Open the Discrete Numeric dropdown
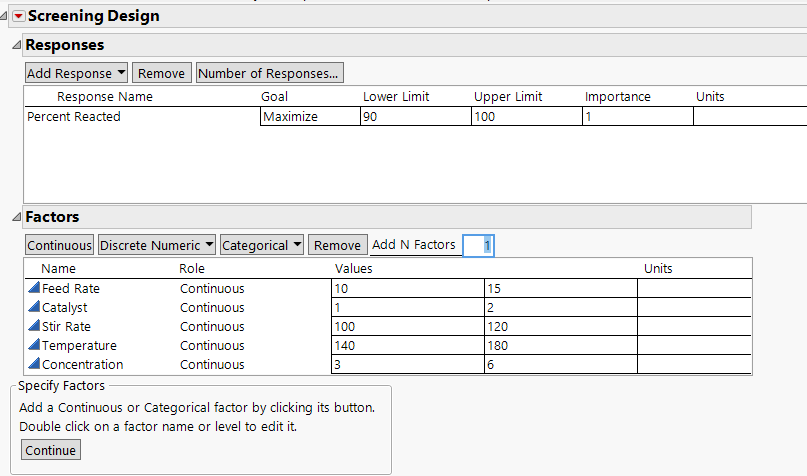 point(157,245)
